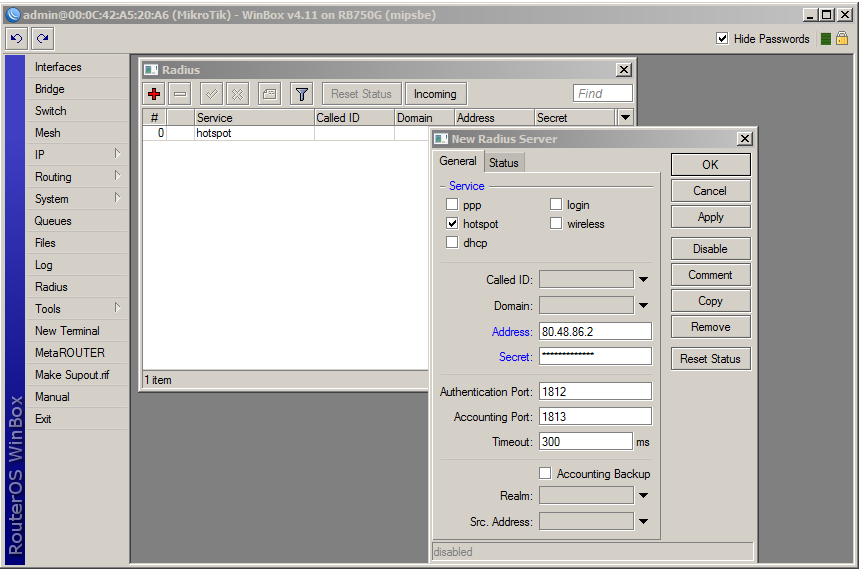Image resolution: width=862 pixels, height=569 pixels.
Task: Click the checkmark Enable icon in Radius toolbar
Action: (211, 94)
